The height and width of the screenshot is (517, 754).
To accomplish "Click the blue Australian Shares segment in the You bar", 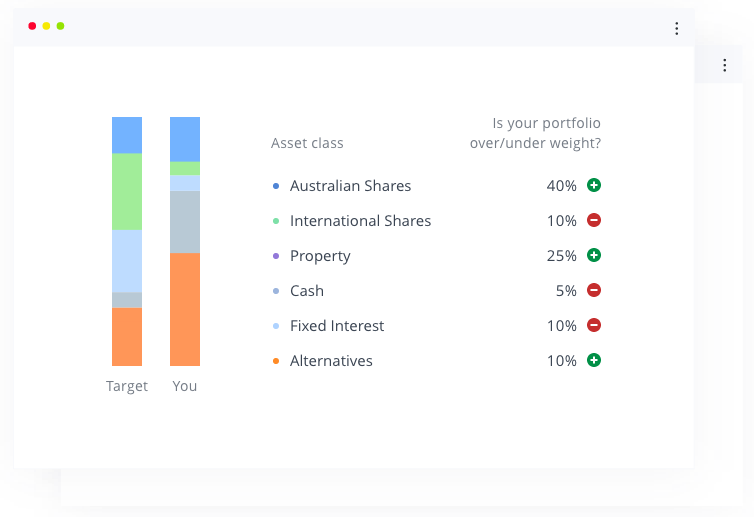I will 185,139.
